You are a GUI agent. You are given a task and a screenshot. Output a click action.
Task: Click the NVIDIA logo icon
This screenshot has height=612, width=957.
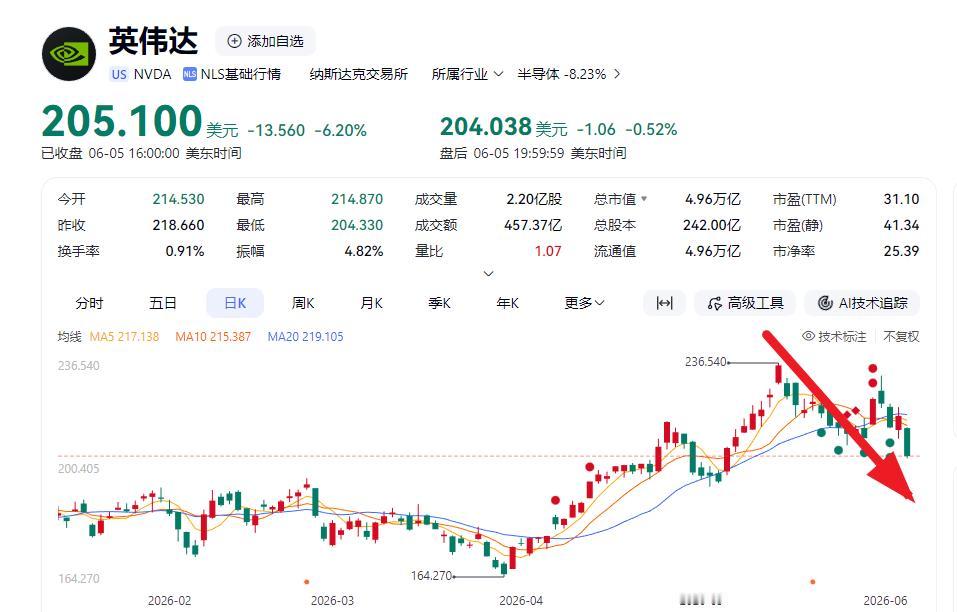(69, 54)
